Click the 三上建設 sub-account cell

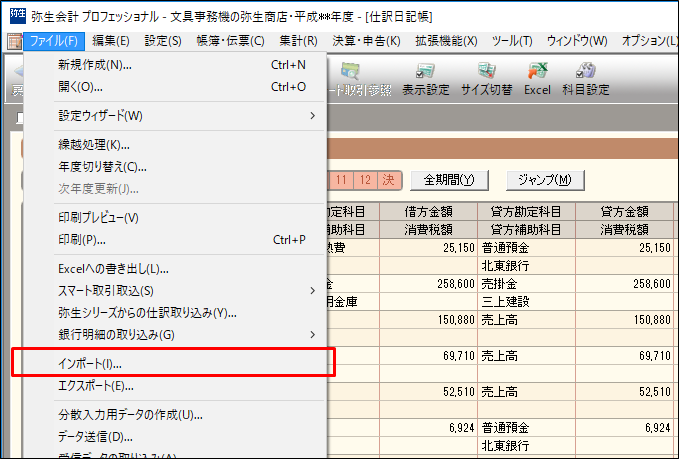526,301
